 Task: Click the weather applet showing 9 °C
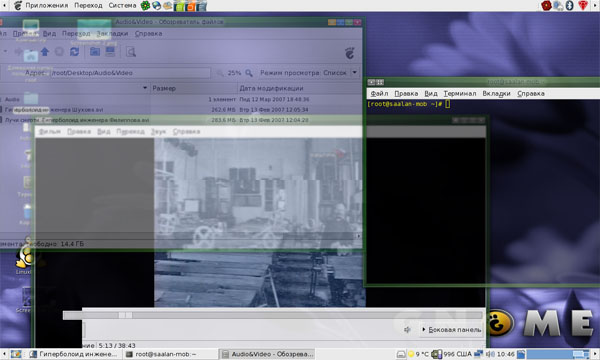[x=419, y=354]
